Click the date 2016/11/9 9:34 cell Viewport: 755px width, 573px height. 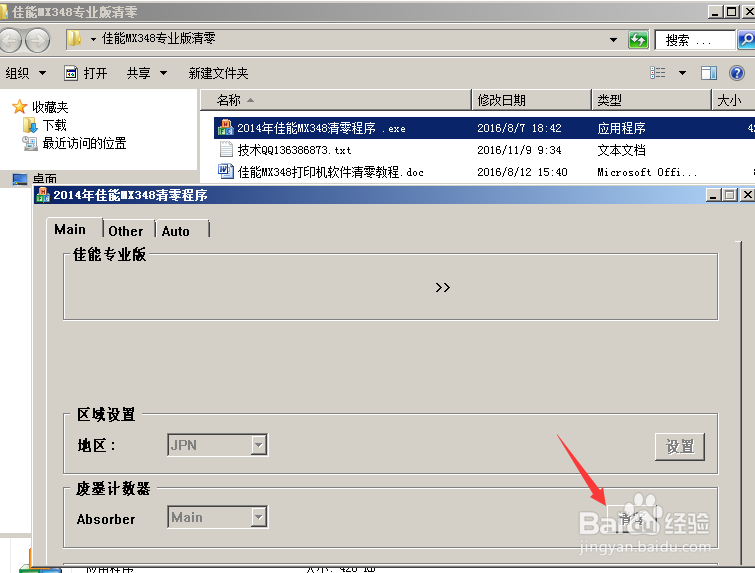point(519,150)
